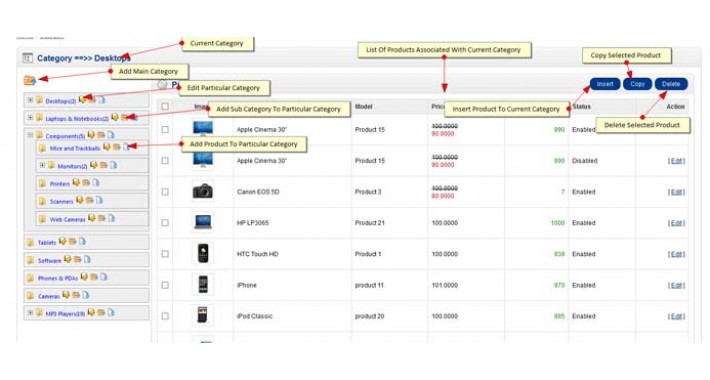Click the Copy button
The width and height of the screenshot is (710, 380).
(x=638, y=84)
